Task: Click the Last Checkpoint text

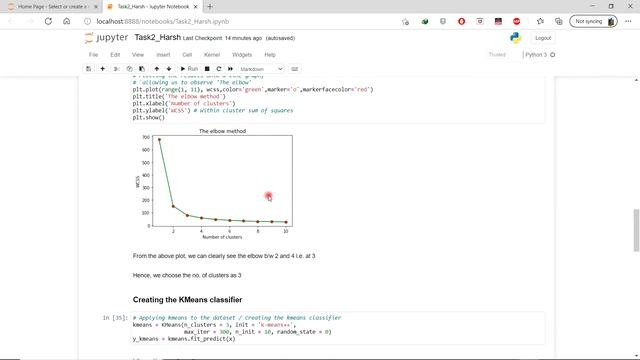Action: tap(222, 38)
